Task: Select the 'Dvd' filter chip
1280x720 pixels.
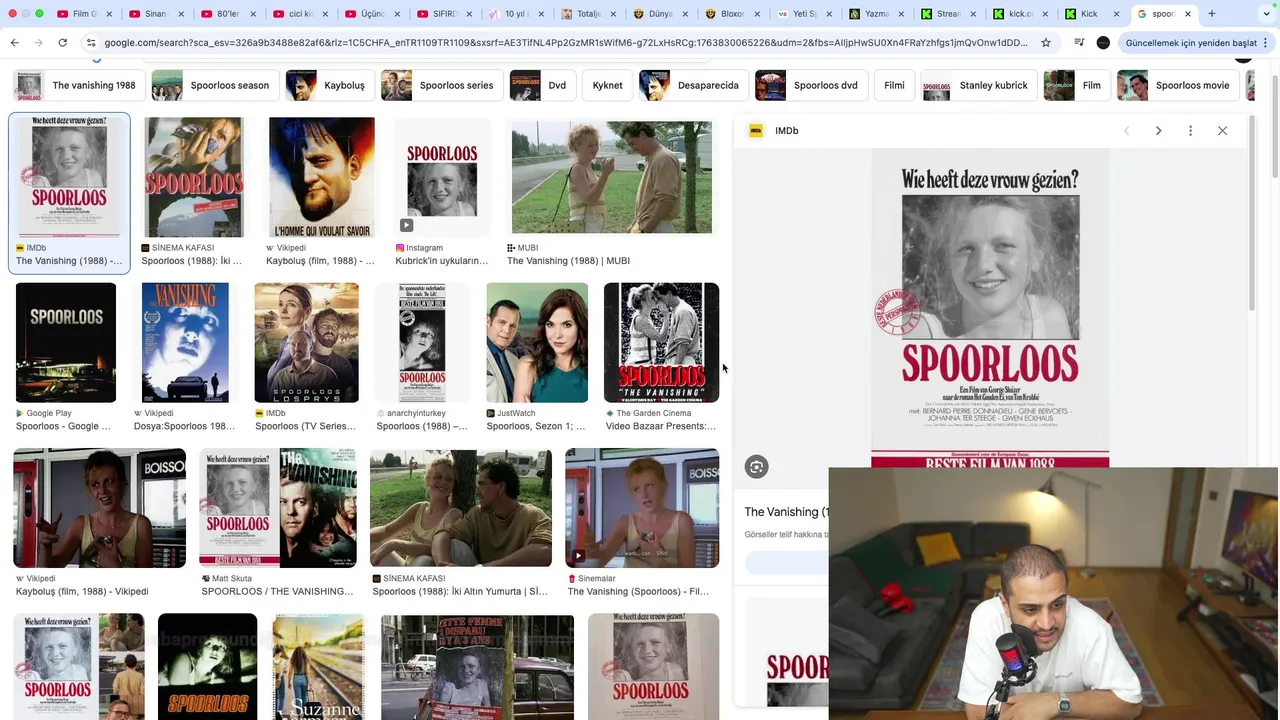Action: pyautogui.click(x=541, y=85)
